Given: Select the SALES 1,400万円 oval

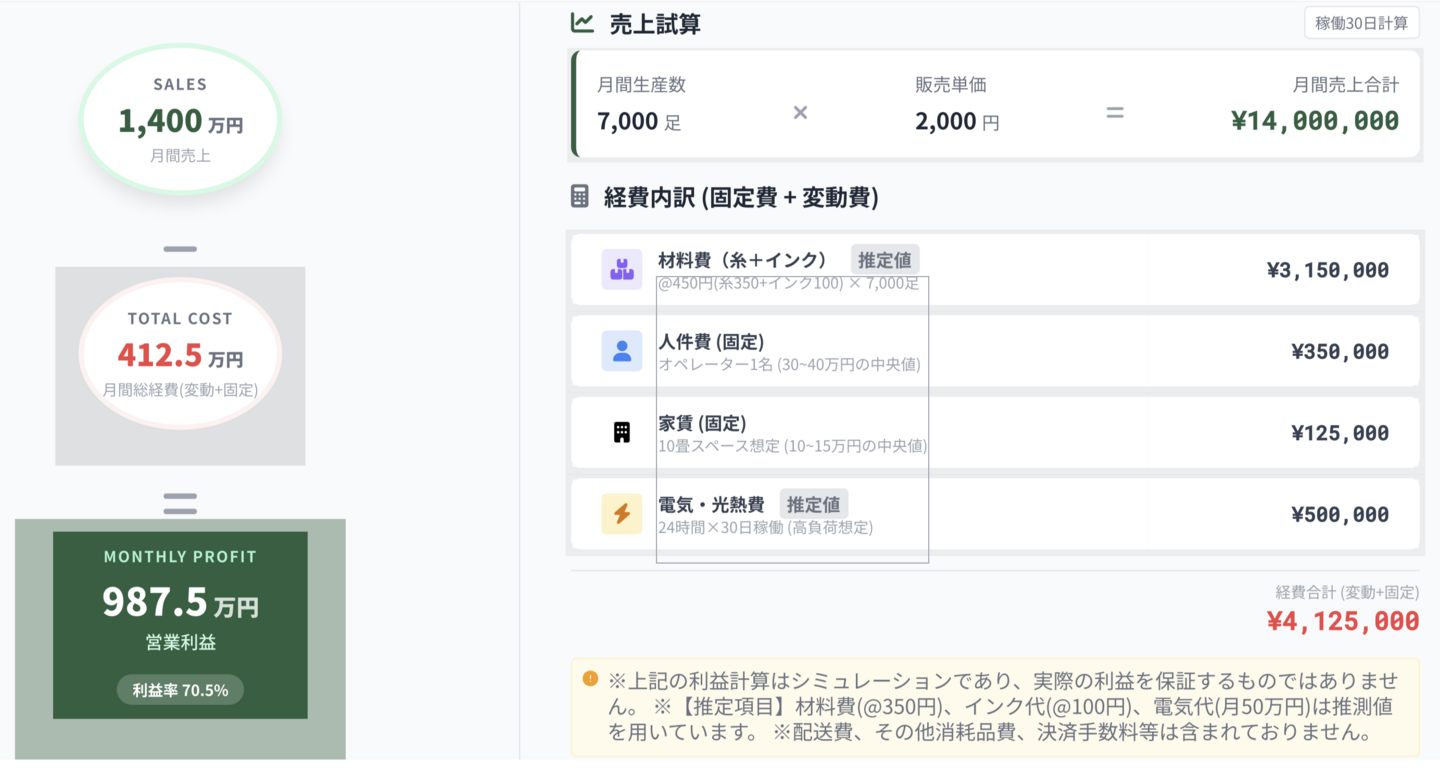Looking at the screenshot, I should (x=180, y=119).
